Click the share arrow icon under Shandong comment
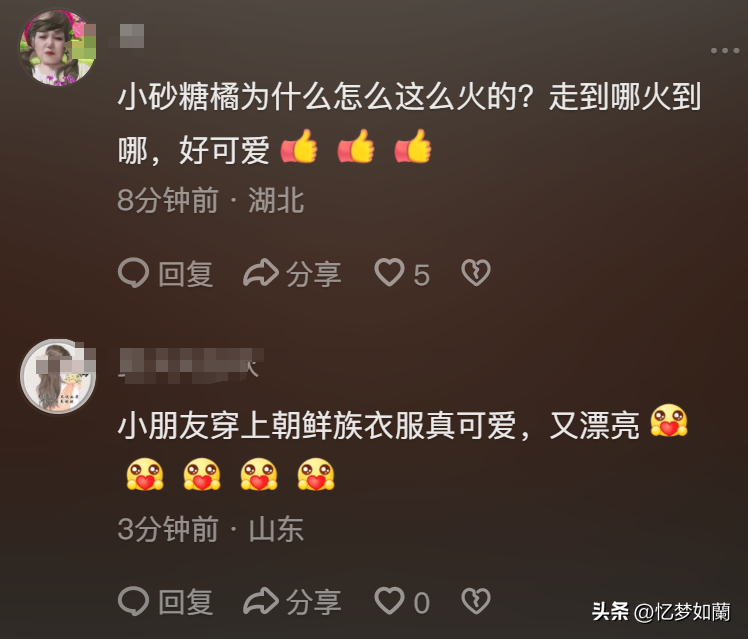The image size is (748, 639). tap(260, 601)
